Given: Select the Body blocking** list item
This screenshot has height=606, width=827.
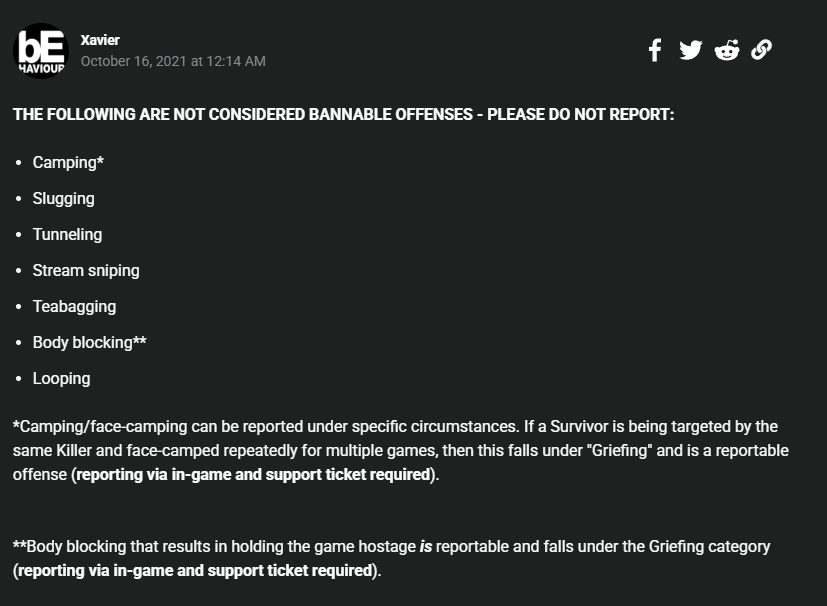Looking at the screenshot, I should (x=90, y=342).
